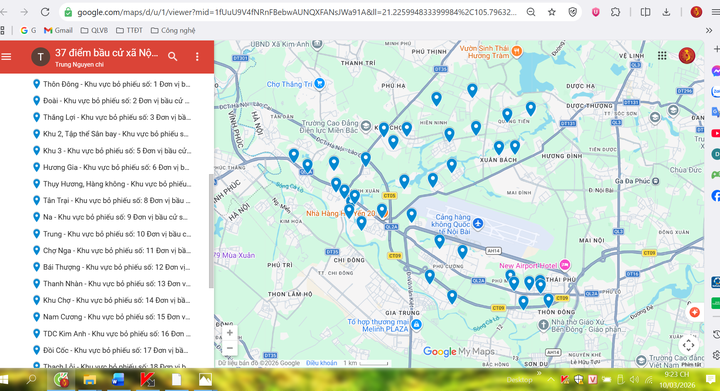Viewport: 720px width, 391px height.
Task: Select Đoài - Khu vực bỏ phiếu số 2
Action: [x=112, y=101]
